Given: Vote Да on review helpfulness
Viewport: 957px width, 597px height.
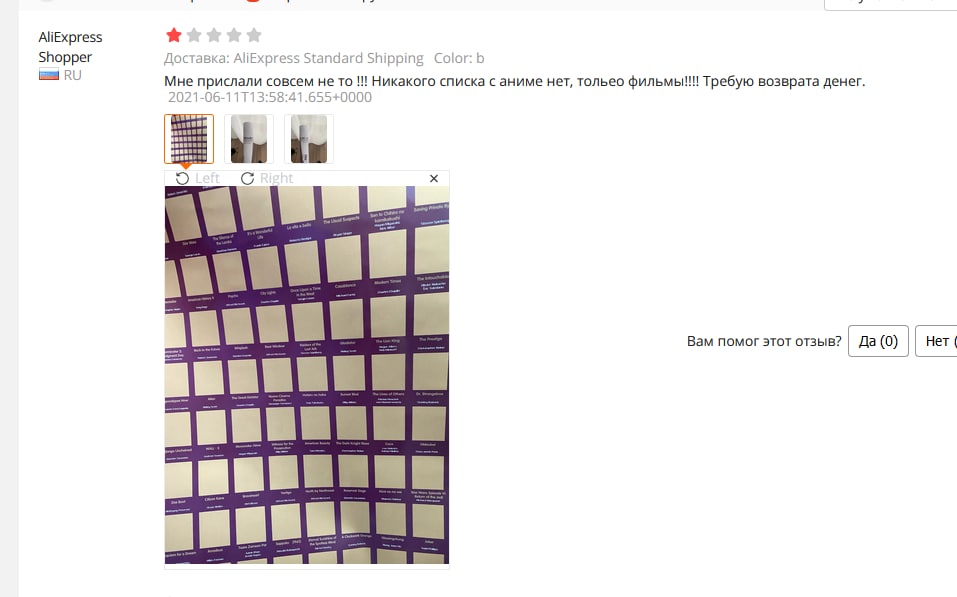Looking at the screenshot, I should point(878,341).
